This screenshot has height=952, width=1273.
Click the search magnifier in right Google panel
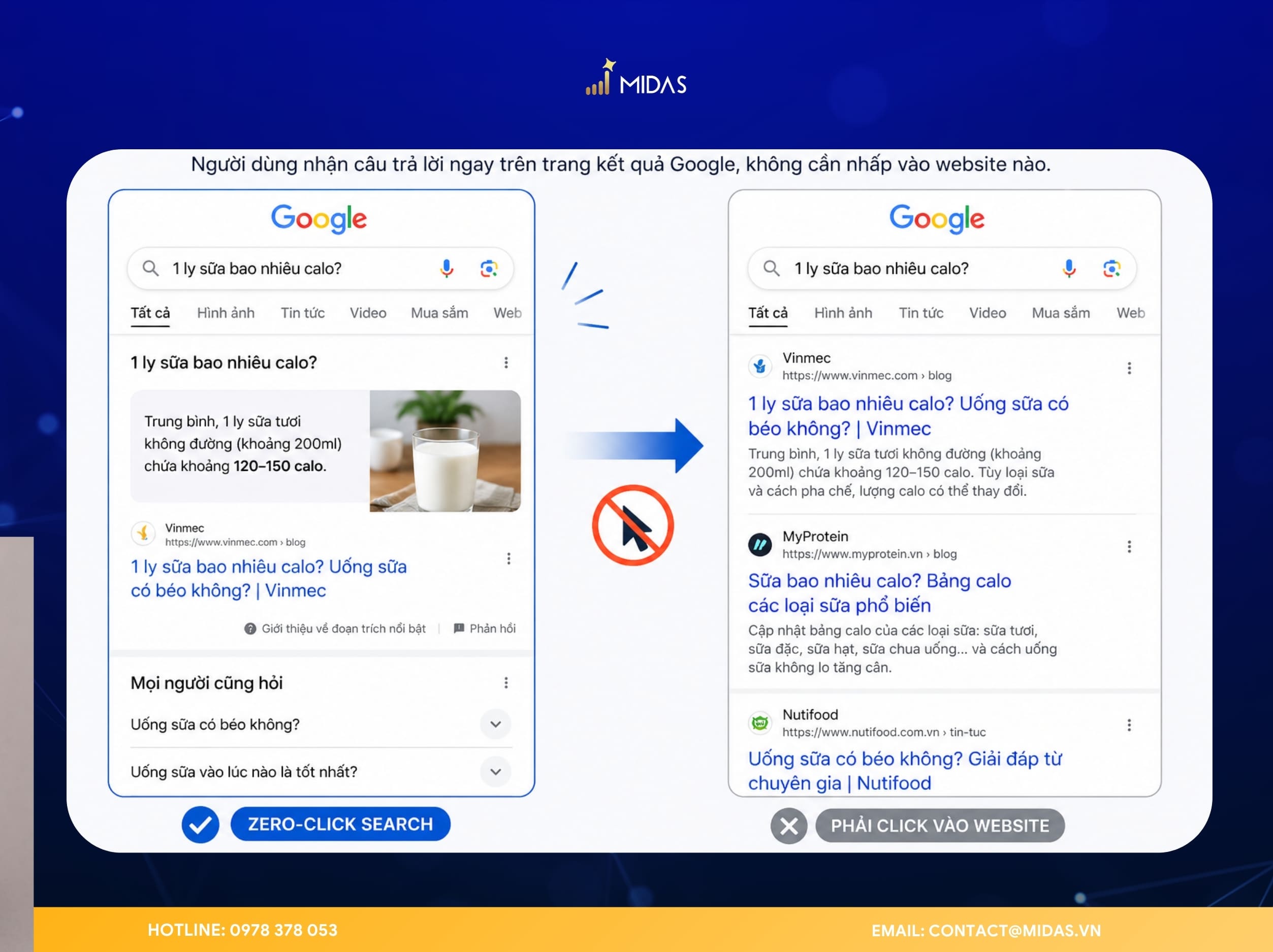click(x=772, y=268)
